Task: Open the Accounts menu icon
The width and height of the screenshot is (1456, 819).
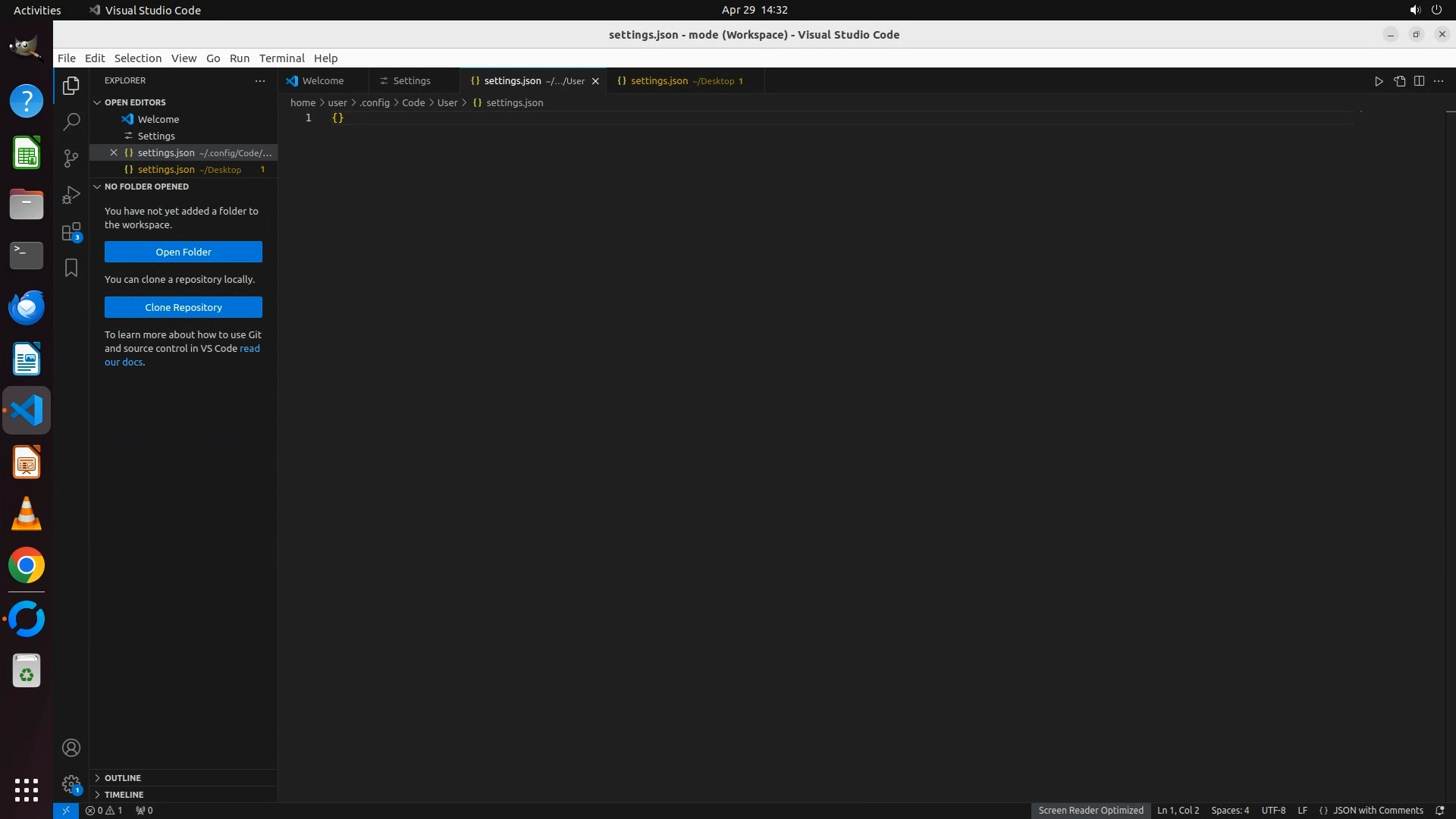Action: [71, 748]
